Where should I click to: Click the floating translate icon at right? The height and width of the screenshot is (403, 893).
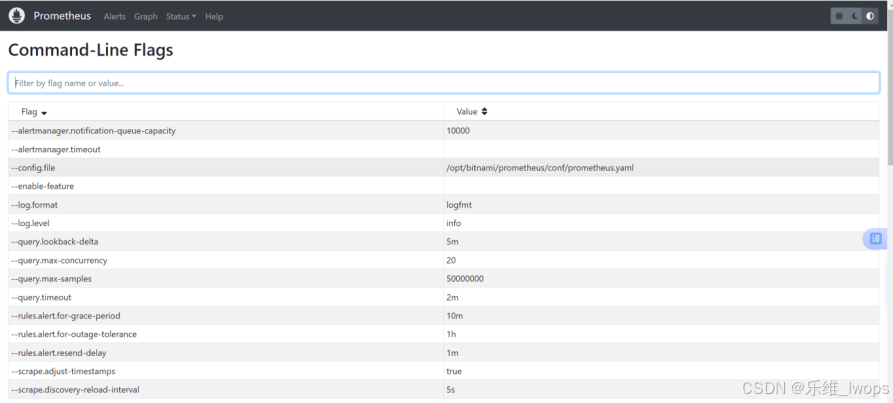click(x=876, y=238)
